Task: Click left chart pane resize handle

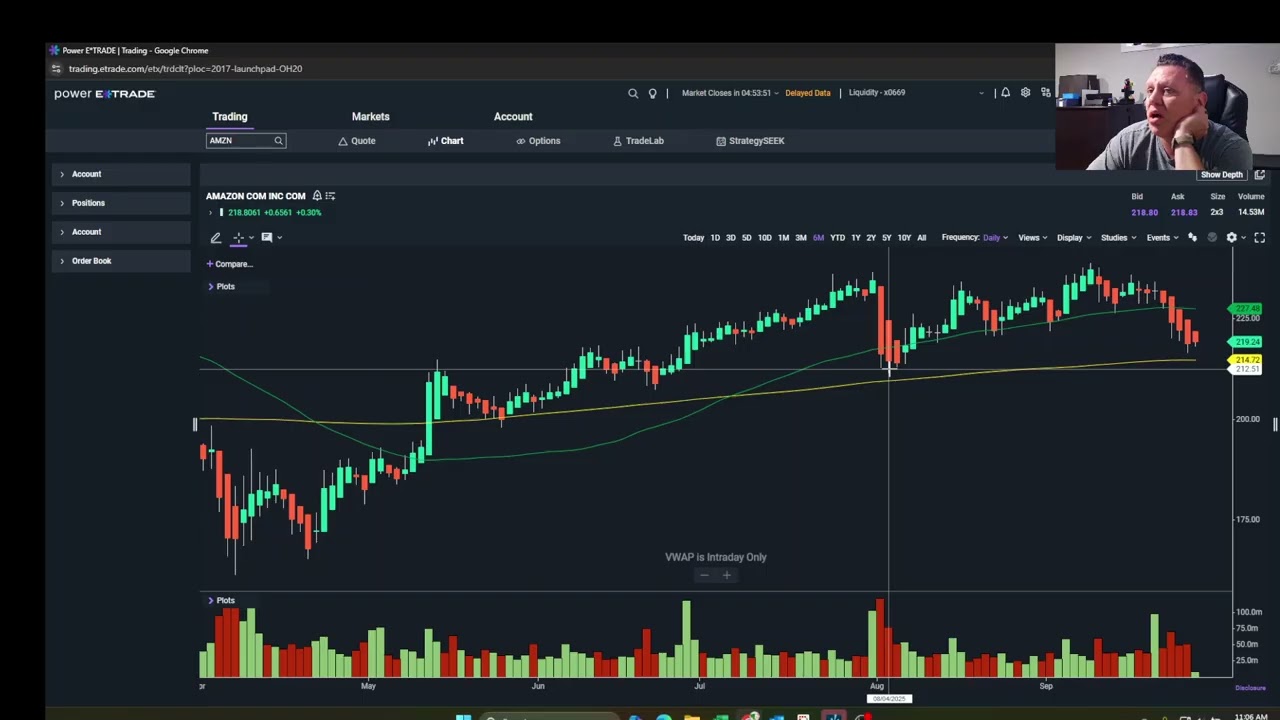Action: 195,425
